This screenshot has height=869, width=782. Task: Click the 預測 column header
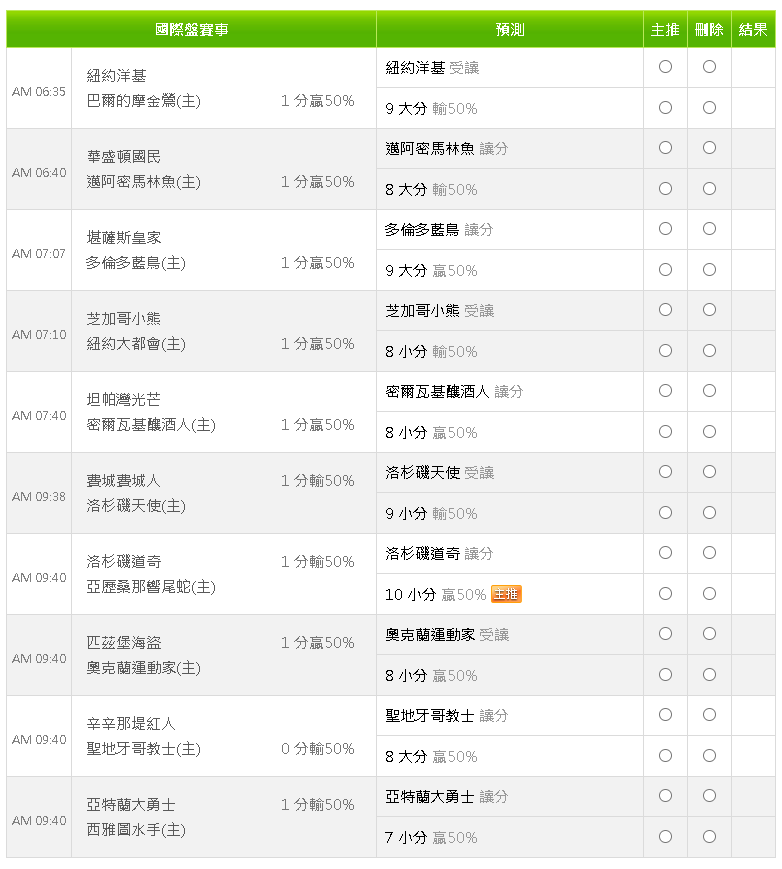click(510, 29)
